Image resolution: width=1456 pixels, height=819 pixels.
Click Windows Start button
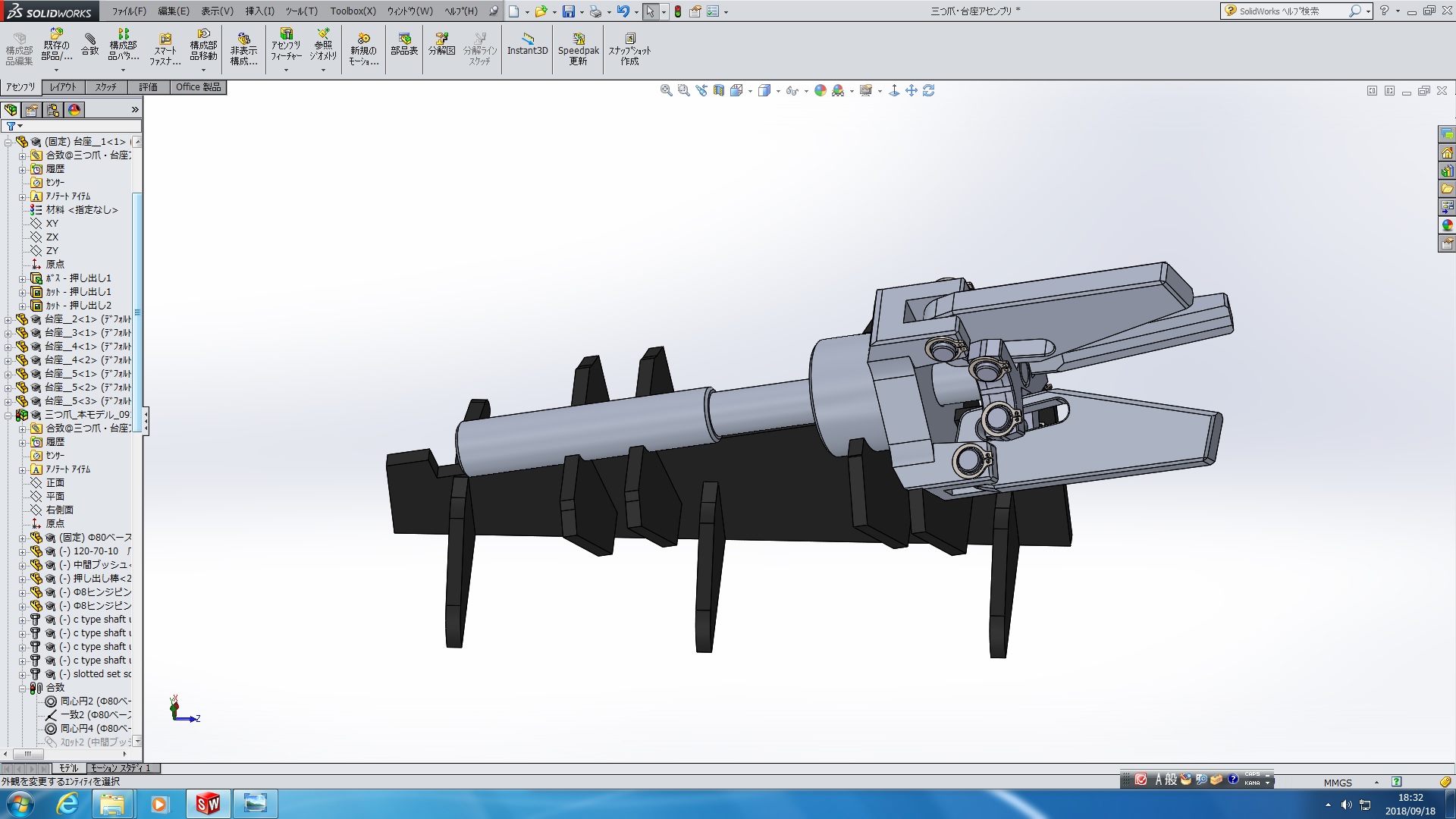tap(20, 804)
